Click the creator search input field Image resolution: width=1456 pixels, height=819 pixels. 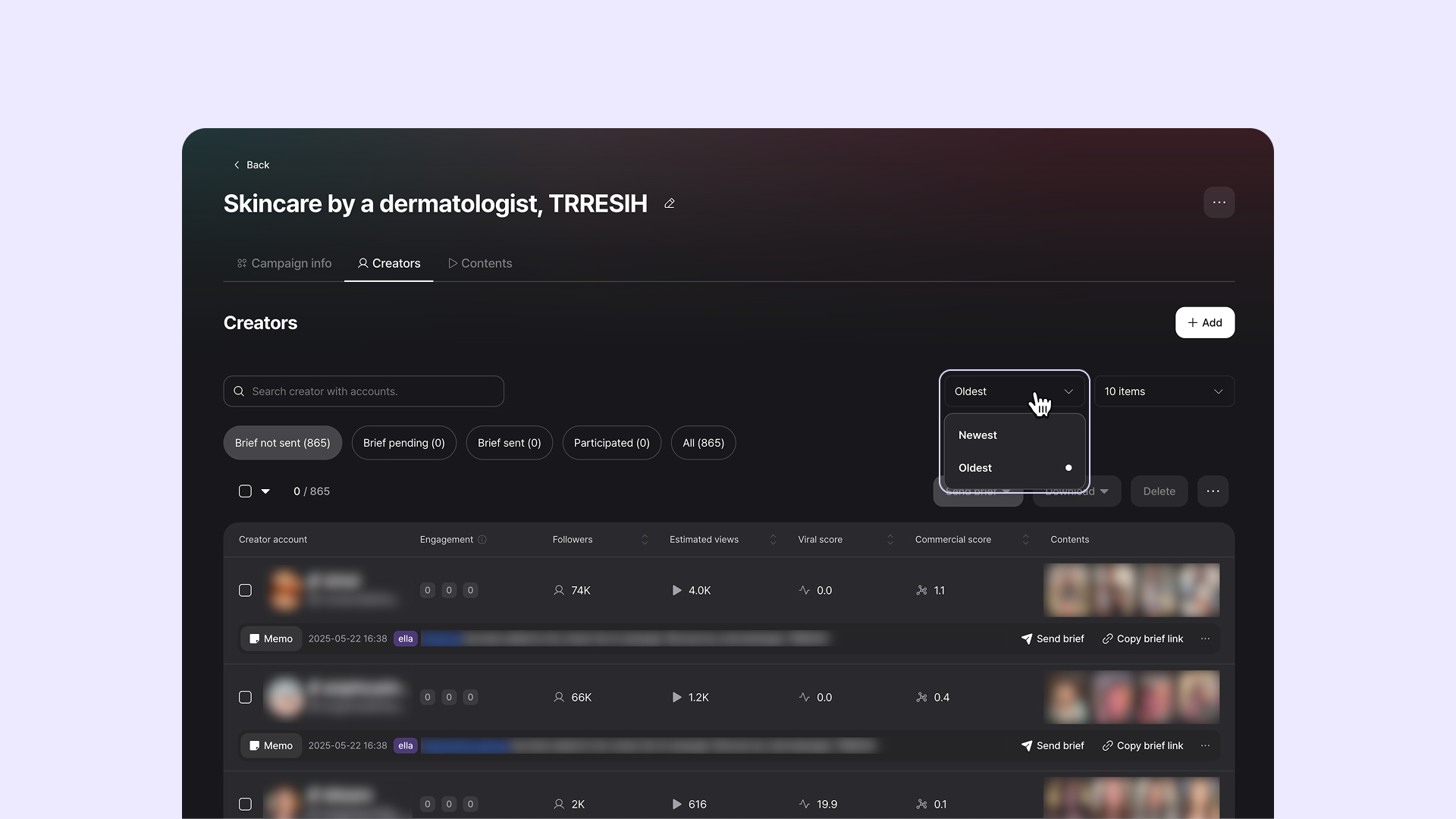[364, 391]
